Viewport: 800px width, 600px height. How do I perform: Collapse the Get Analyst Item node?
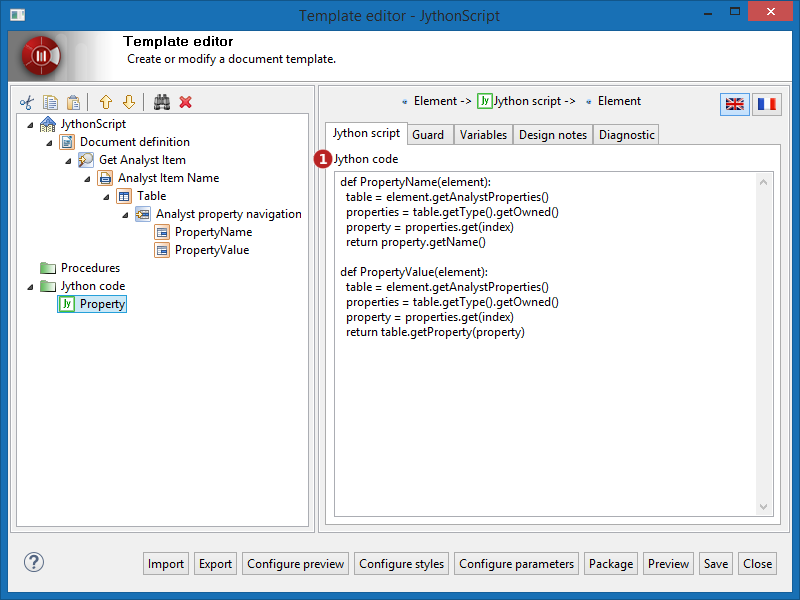point(68,161)
